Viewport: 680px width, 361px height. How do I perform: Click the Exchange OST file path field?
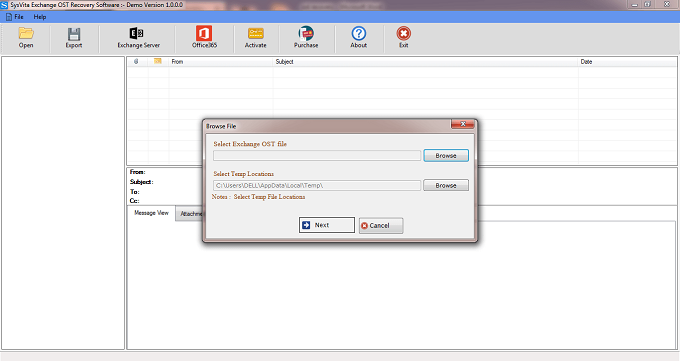pos(317,155)
